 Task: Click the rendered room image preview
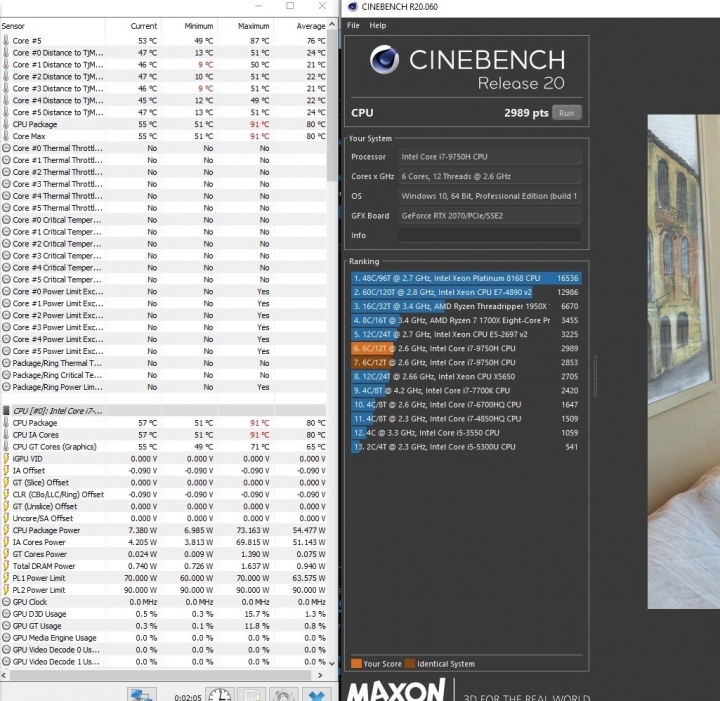click(x=683, y=361)
